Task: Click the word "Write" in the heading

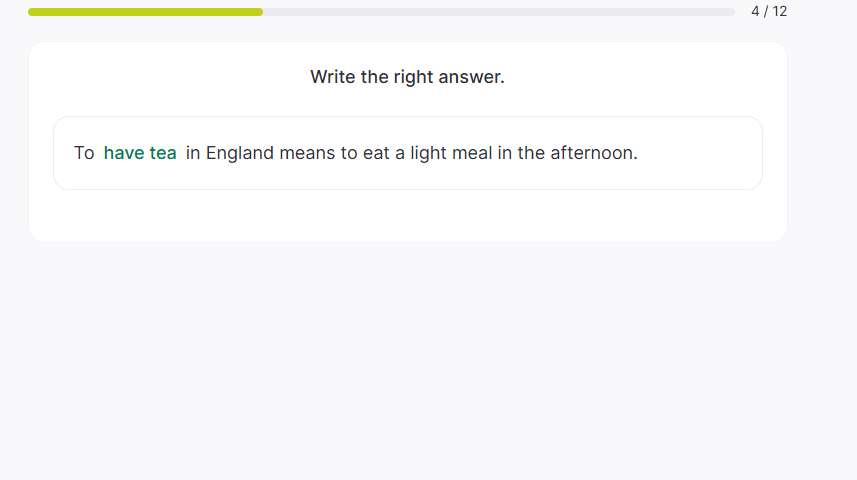Action: (x=333, y=77)
